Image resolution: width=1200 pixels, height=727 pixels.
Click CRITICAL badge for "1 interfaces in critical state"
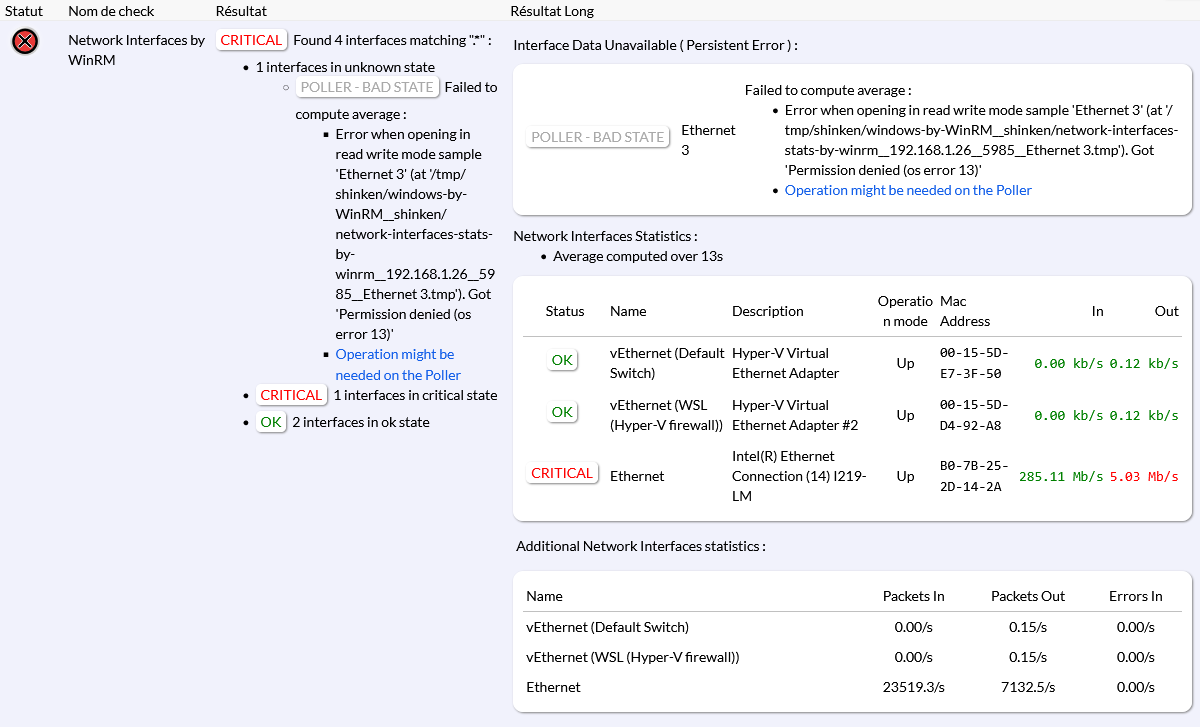click(x=291, y=395)
